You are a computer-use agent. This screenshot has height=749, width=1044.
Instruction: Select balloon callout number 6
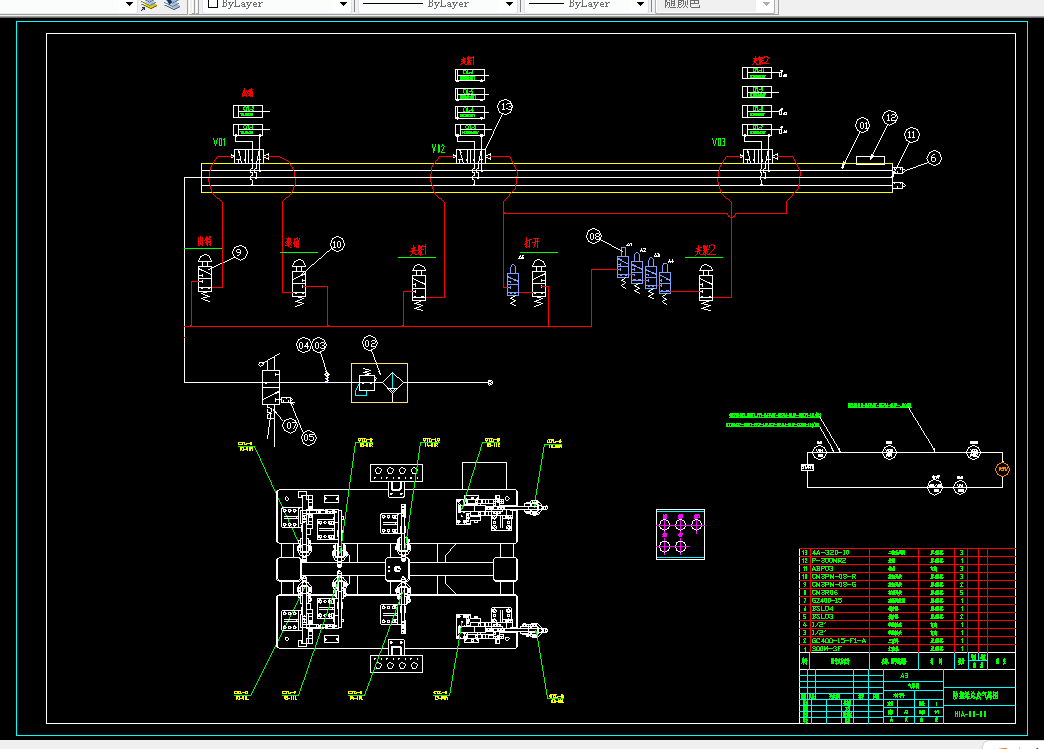pos(933,158)
